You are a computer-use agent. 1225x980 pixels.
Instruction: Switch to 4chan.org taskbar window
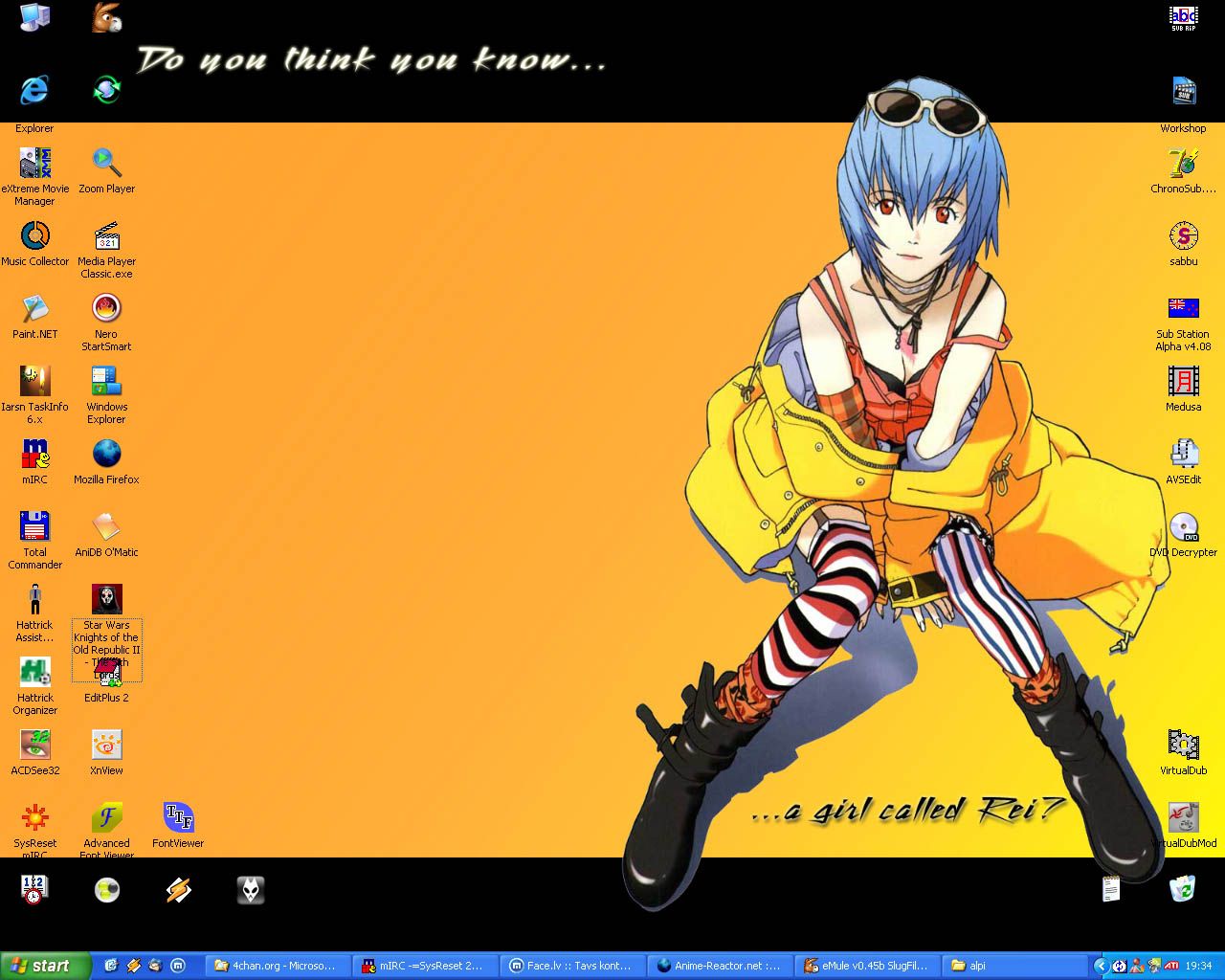coord(277,966)
